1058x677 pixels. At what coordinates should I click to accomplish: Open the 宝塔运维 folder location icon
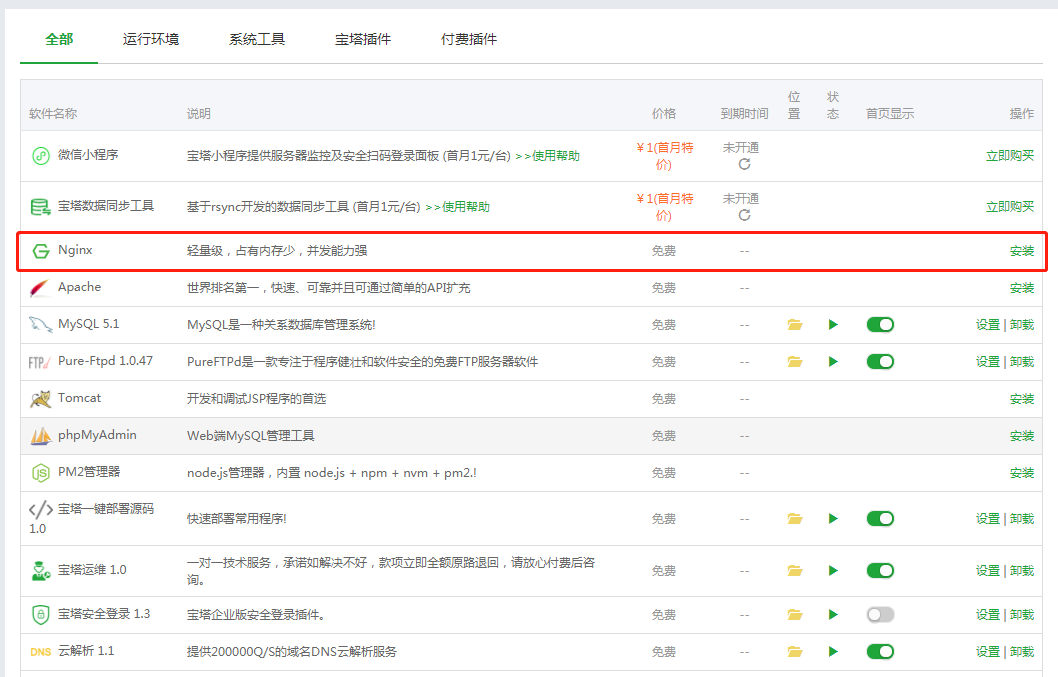coord(795,571)
